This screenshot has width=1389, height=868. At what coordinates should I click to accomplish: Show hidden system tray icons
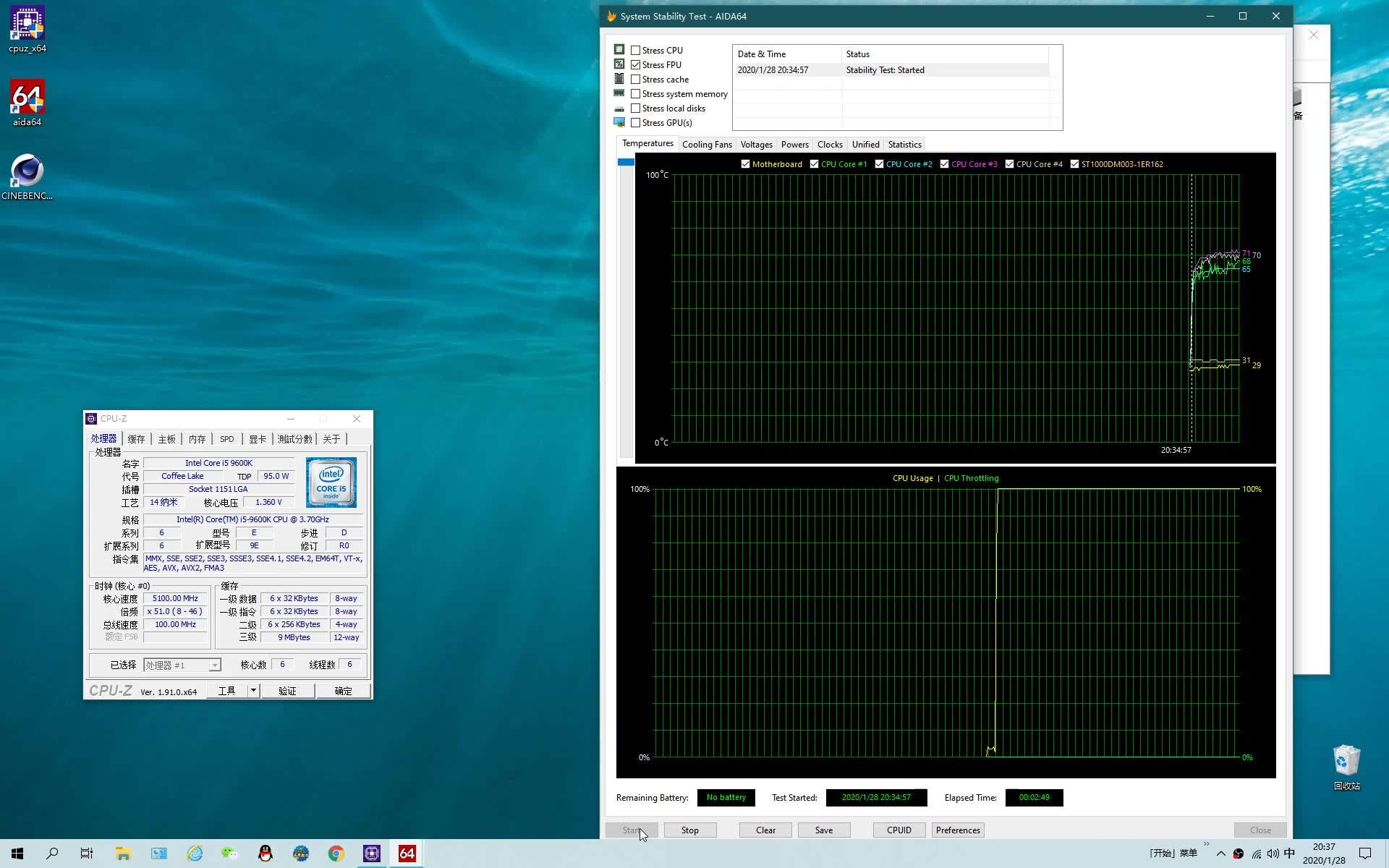1220,854
